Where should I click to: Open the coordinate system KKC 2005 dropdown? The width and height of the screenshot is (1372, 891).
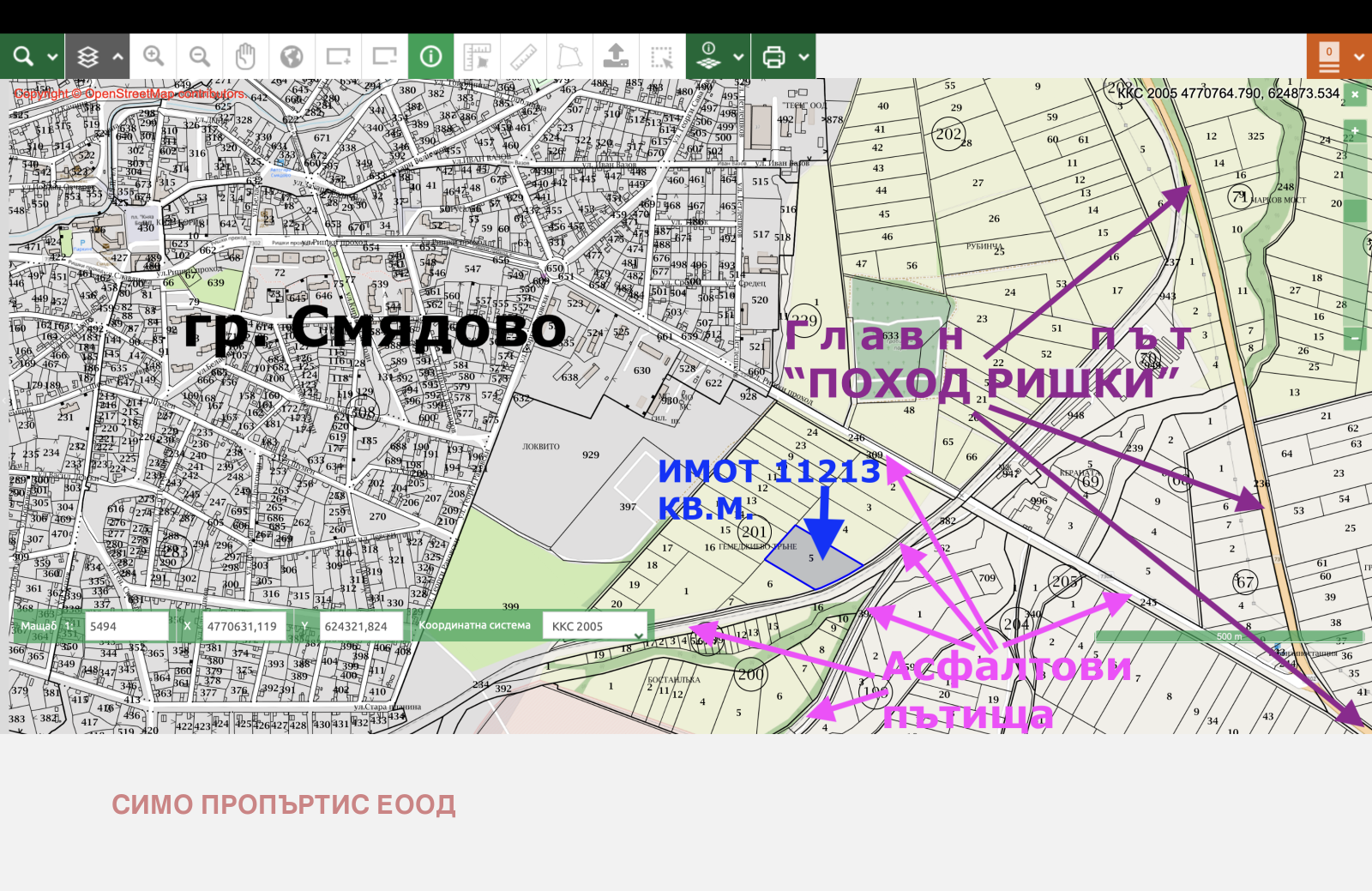click(x=594, y=626)
